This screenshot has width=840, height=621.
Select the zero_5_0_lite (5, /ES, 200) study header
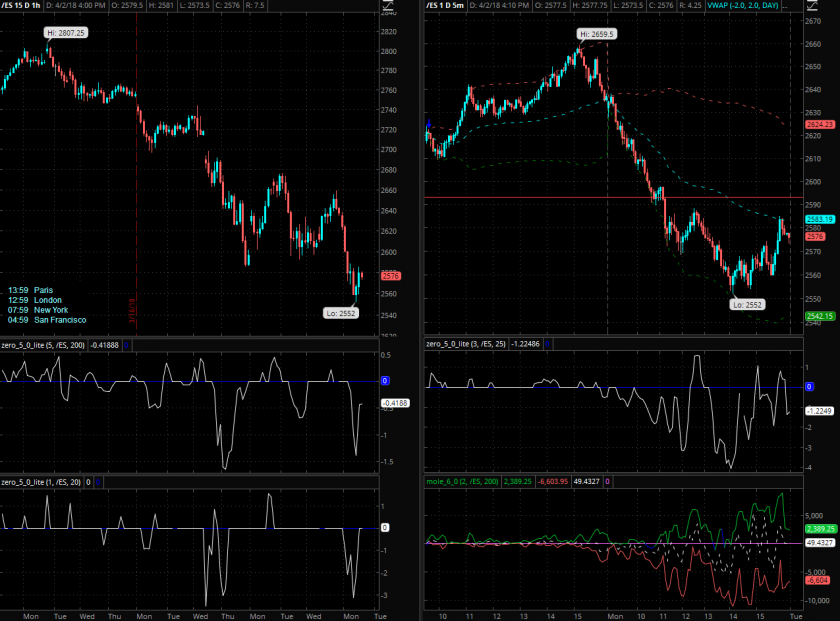[43, 344]
